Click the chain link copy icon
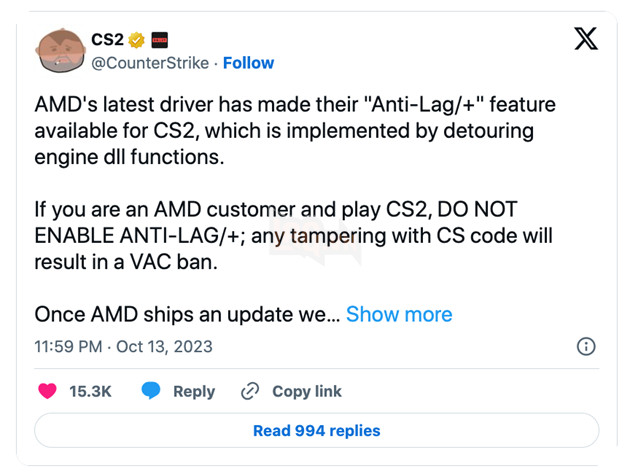The image size is (630, 474). (251, 391)
